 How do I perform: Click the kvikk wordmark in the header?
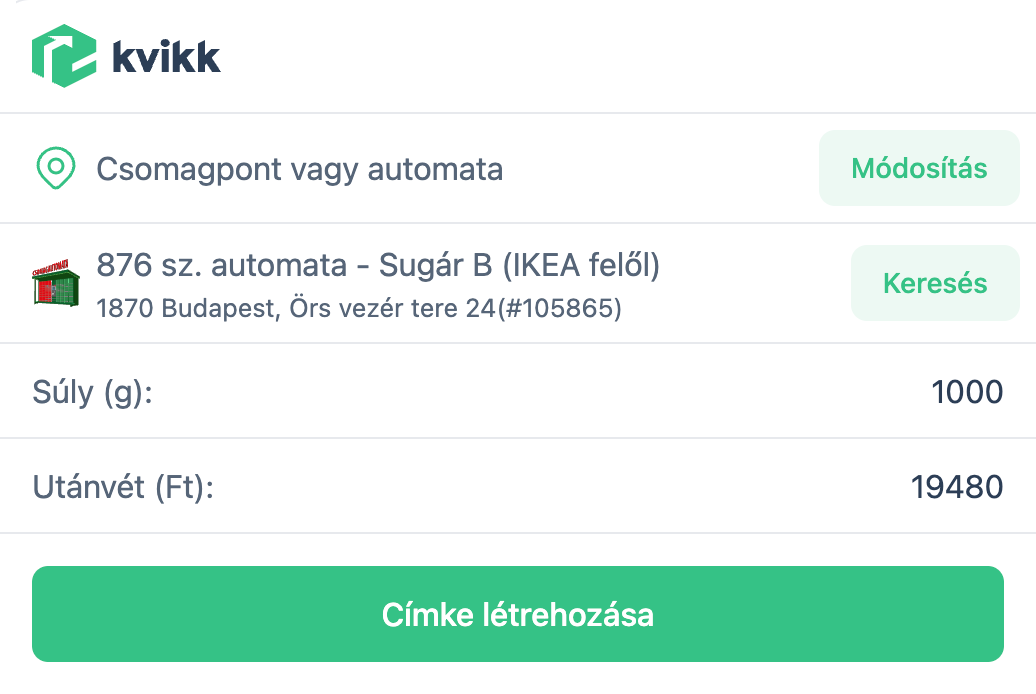point(166,57)
